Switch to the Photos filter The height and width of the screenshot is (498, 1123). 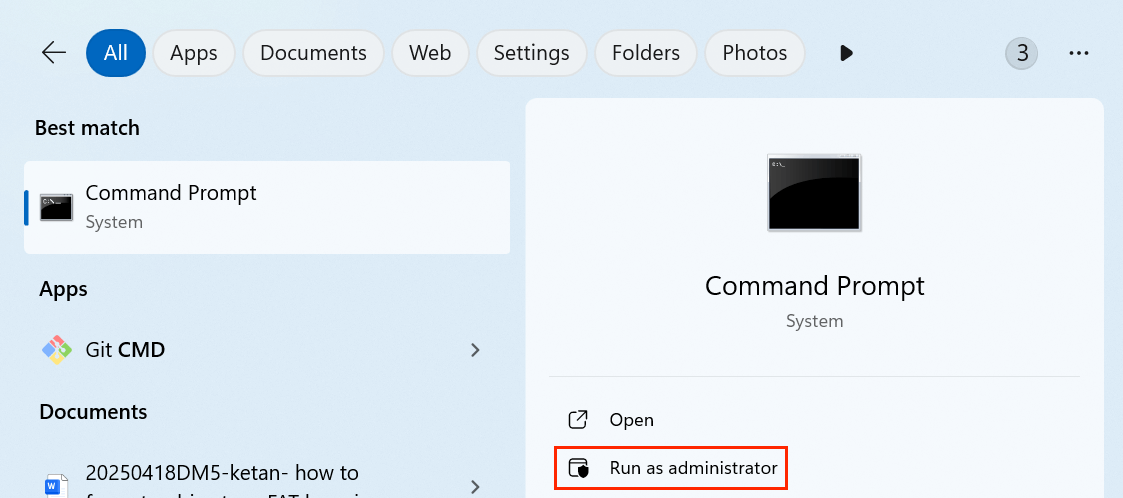(754, 53)
